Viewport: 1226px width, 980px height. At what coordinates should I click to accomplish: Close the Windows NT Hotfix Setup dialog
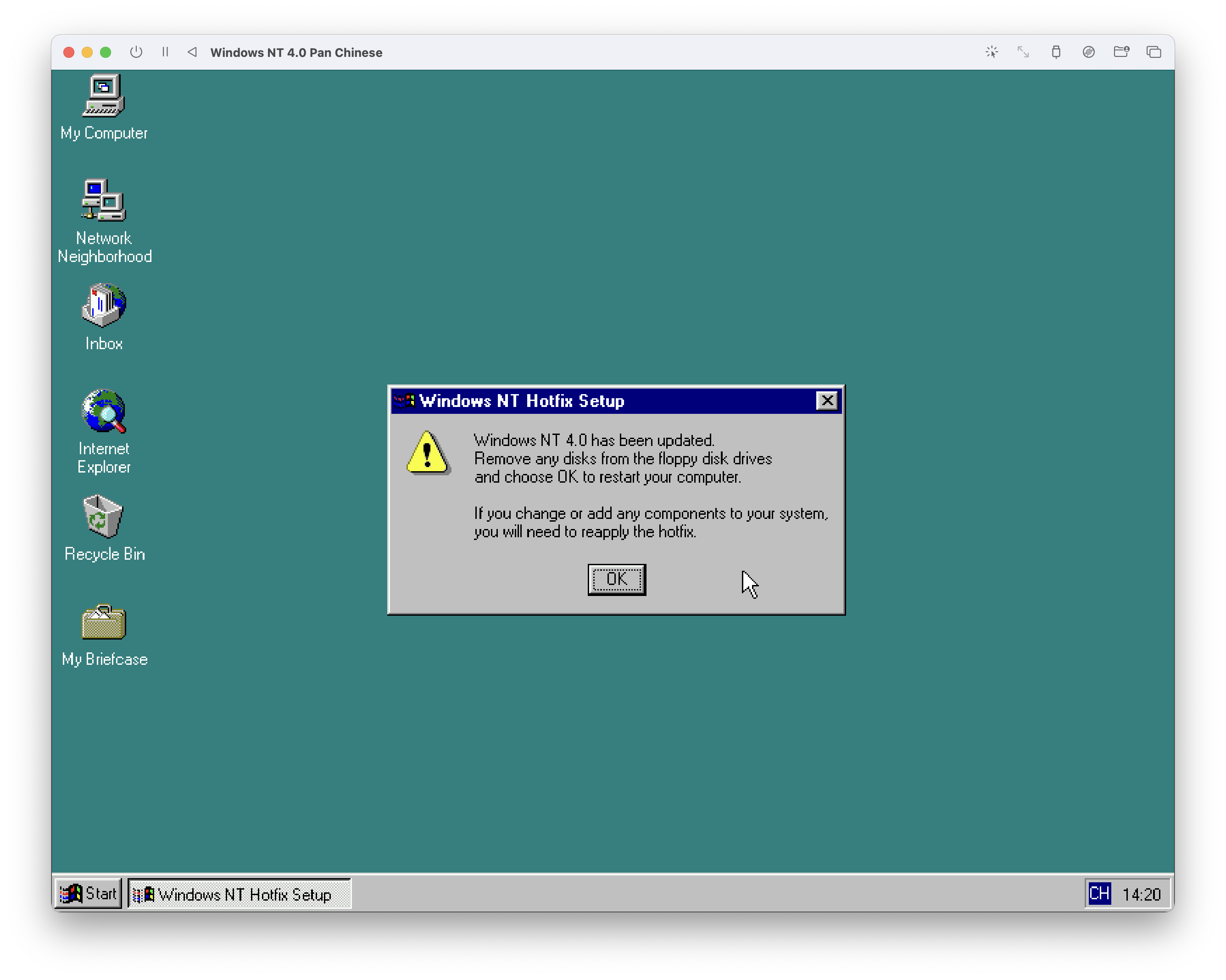[x=828, y=400]
